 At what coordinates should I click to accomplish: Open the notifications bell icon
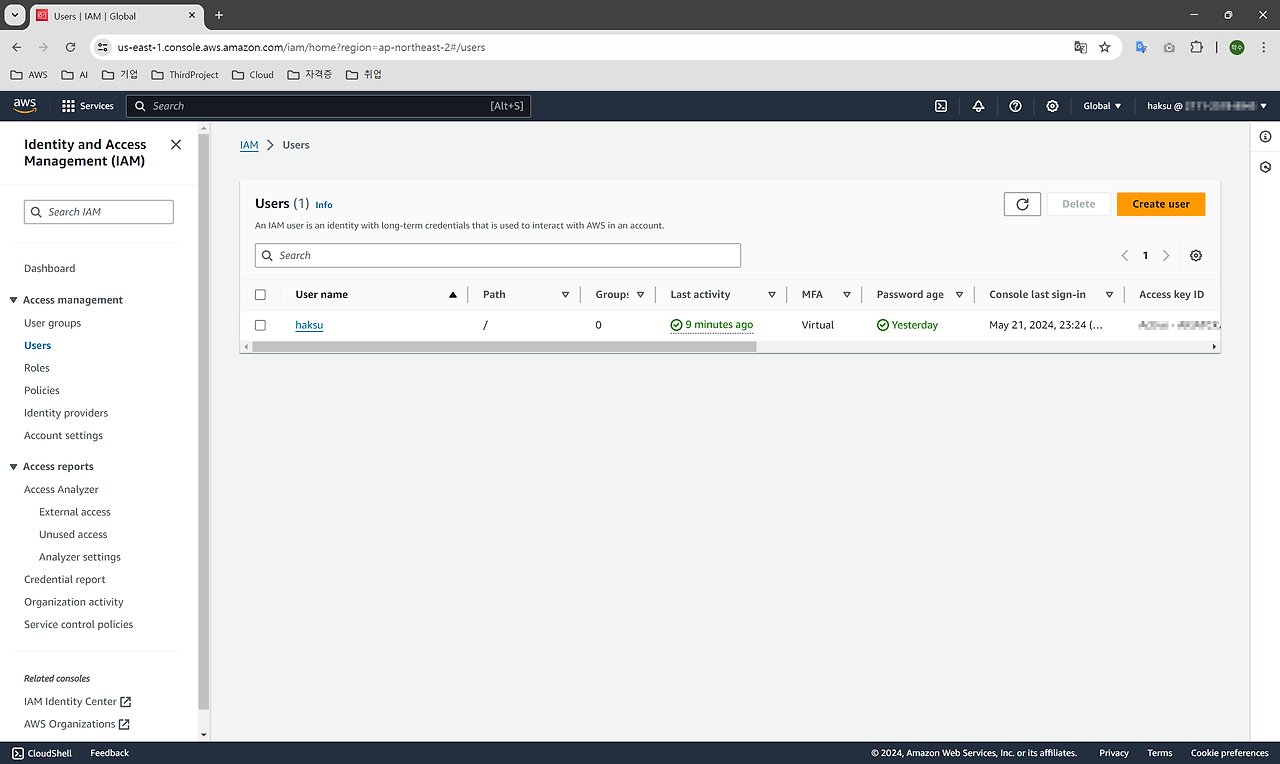pyautogui.click(x=978, y=106)
